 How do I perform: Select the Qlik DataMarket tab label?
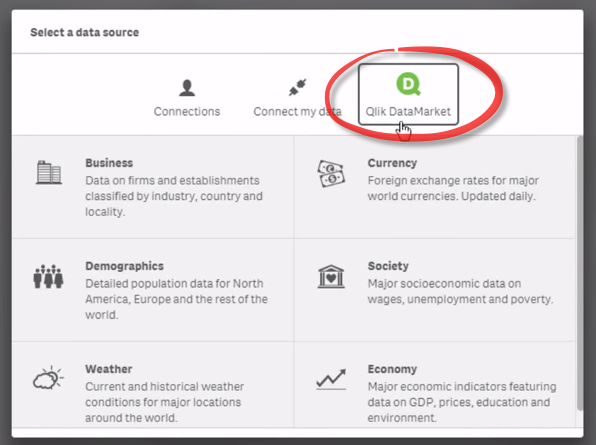coord(408,112)
